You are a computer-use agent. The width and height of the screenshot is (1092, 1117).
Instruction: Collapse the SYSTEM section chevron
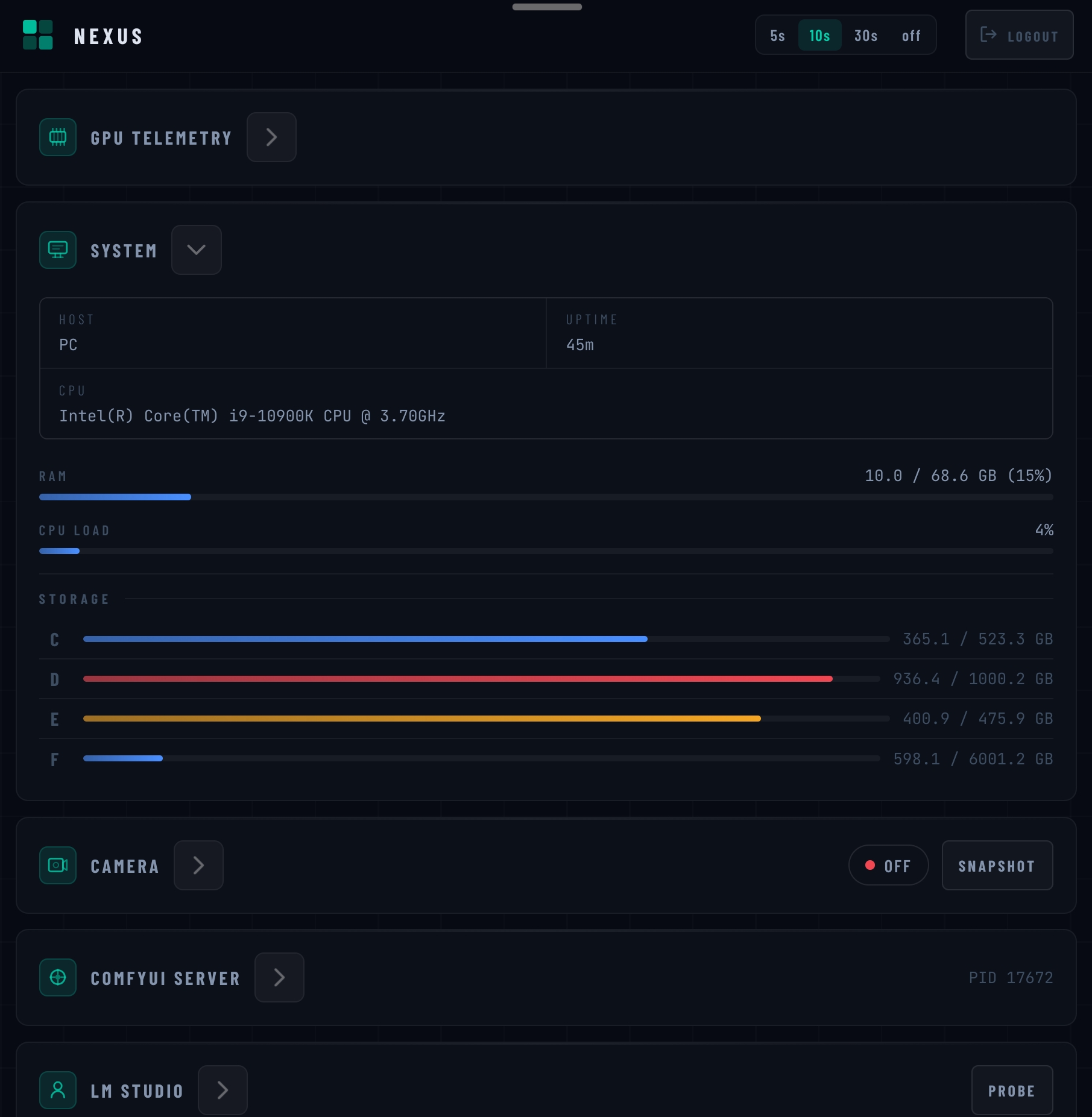click(x=197, y=250)
